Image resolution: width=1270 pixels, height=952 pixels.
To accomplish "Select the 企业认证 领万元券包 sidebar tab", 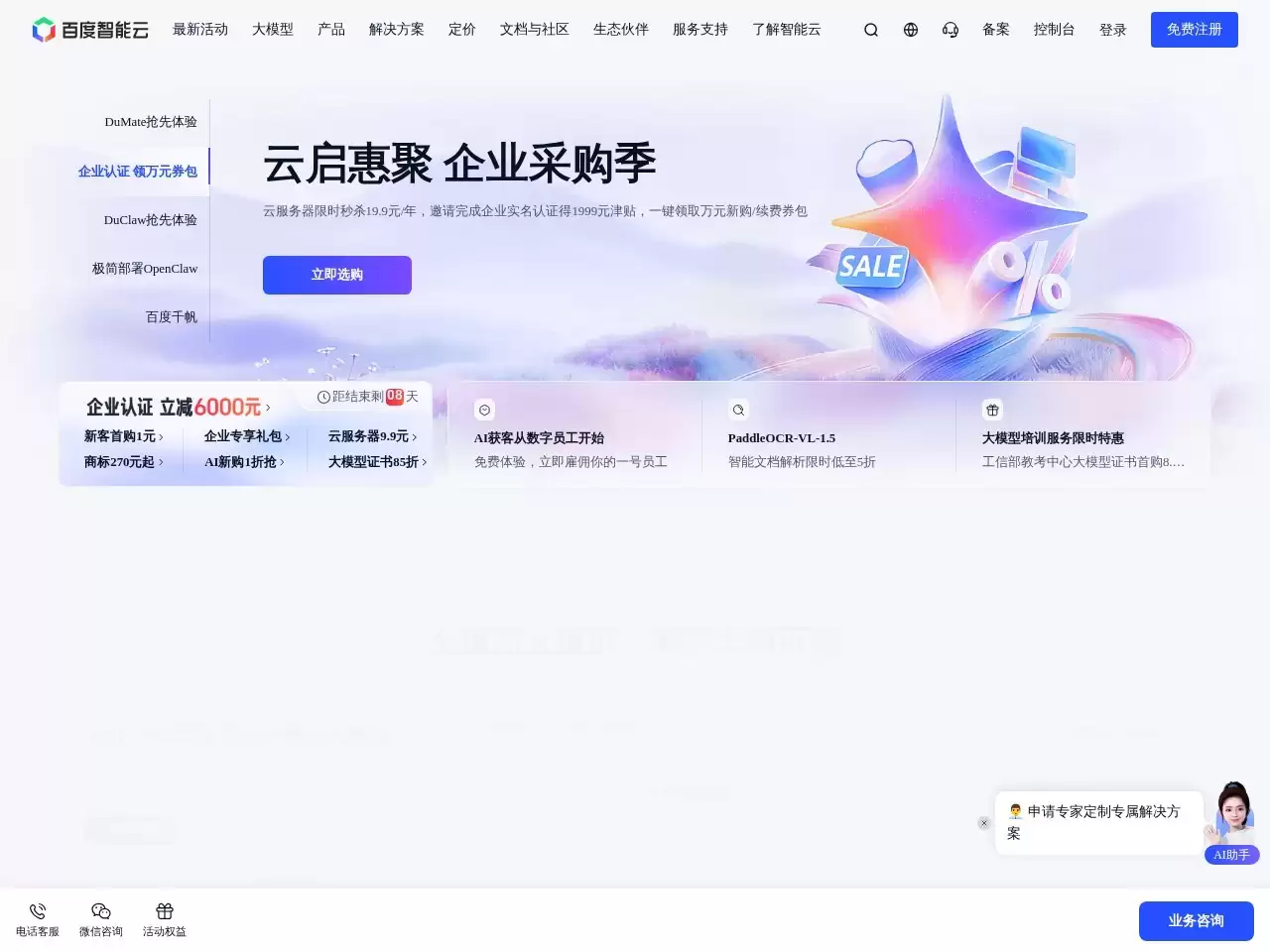I will pyautogui.click(x=137, y=170).
